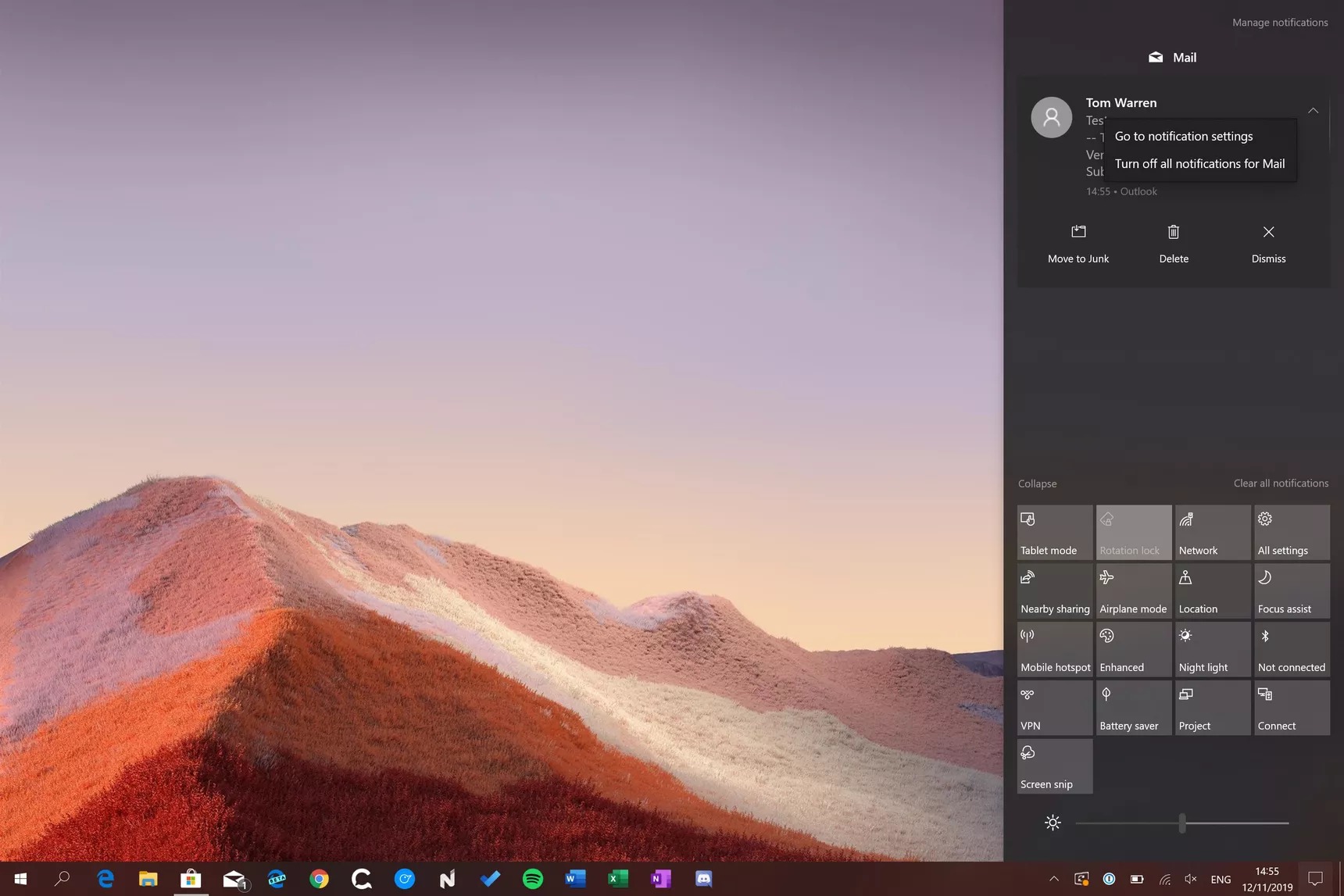Click the Move to Junk icon

click(x=1078, y=232)
